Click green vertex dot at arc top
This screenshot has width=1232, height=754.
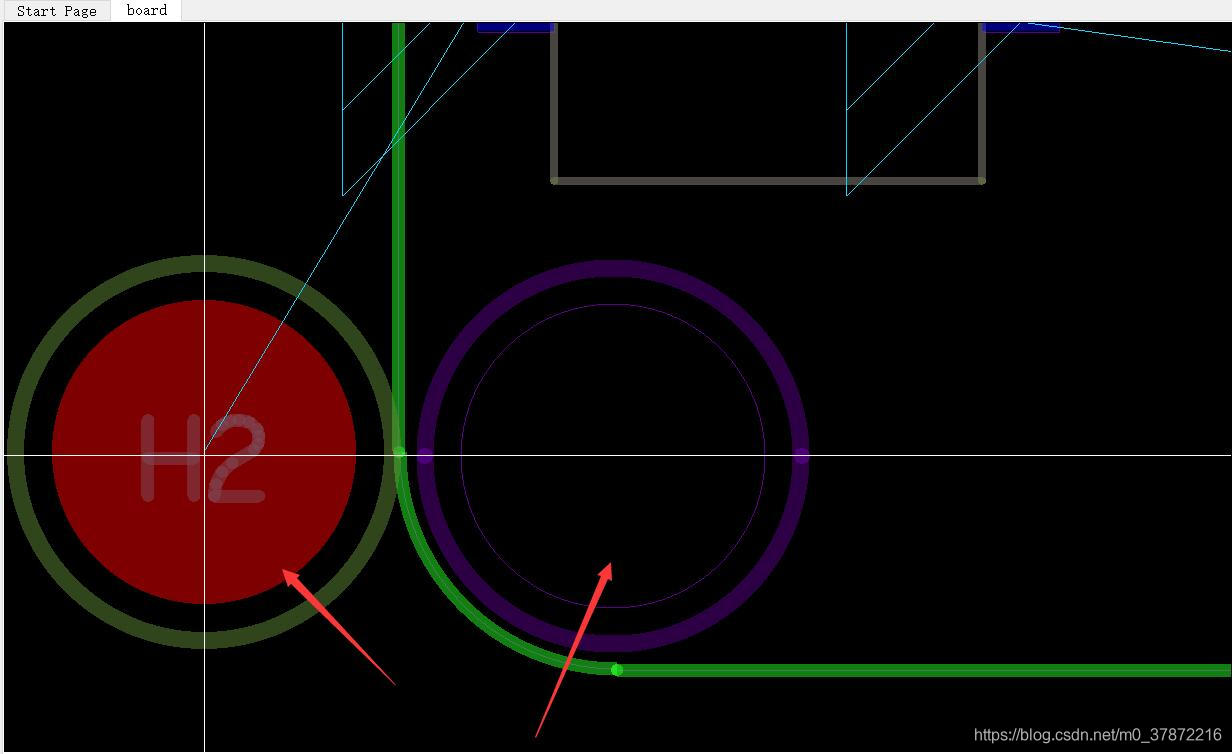click(x=399, y=453)
